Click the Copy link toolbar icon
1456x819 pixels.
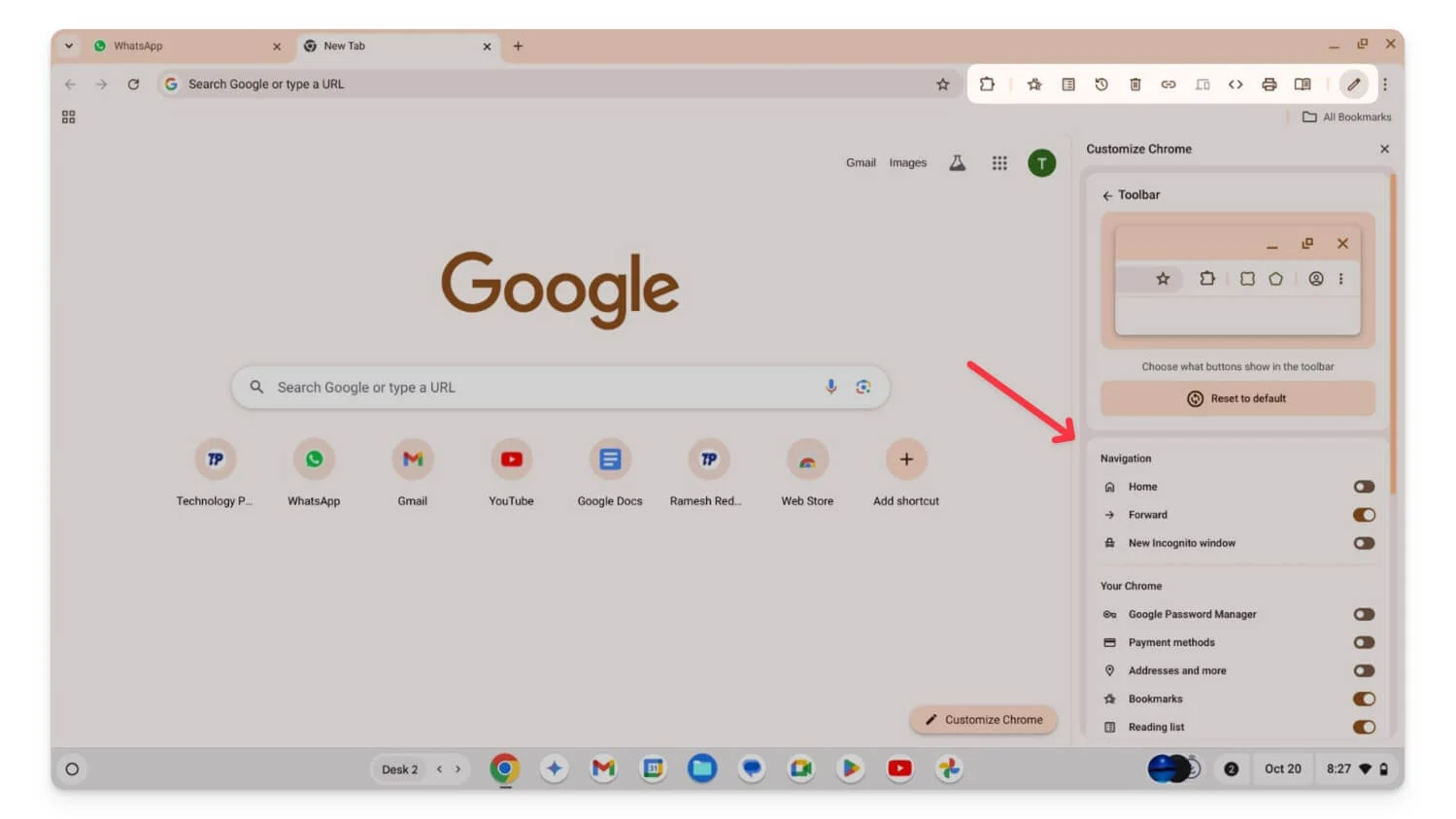[1168, 85]
